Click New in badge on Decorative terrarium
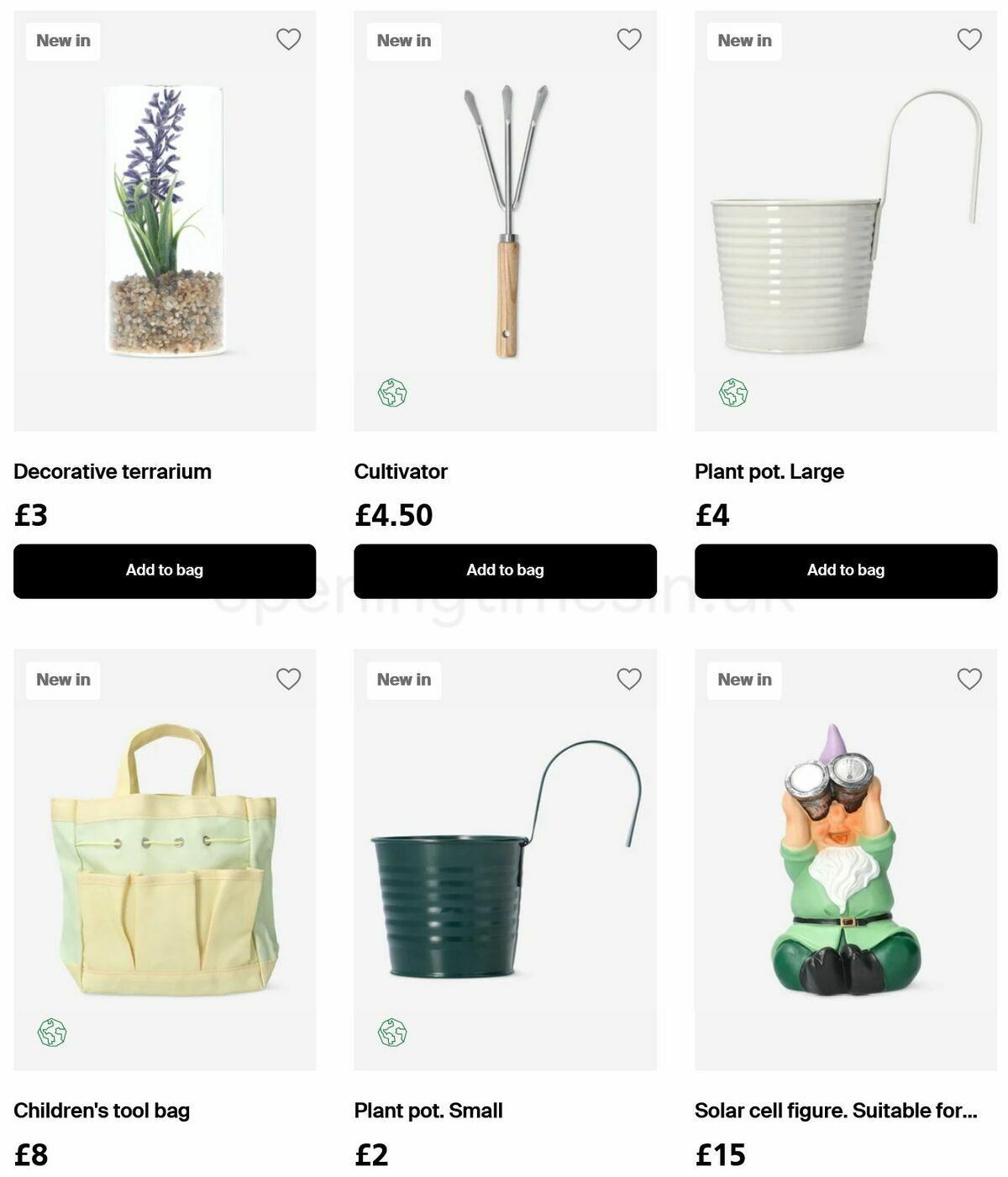 [63, 40]
